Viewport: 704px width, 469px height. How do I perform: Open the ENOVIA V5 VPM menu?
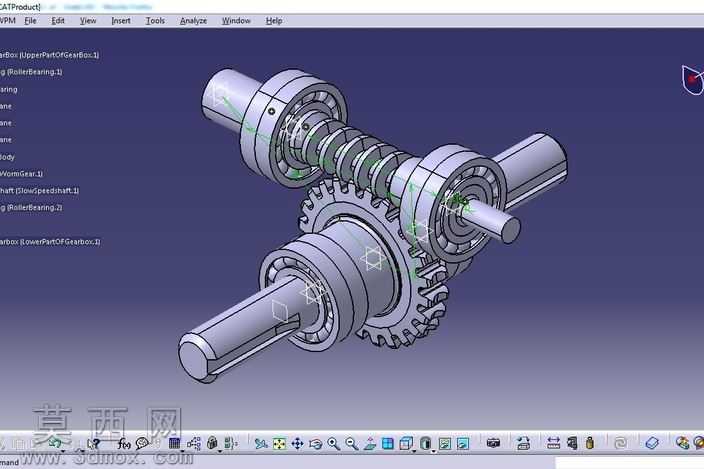click(x=8, y=21)
